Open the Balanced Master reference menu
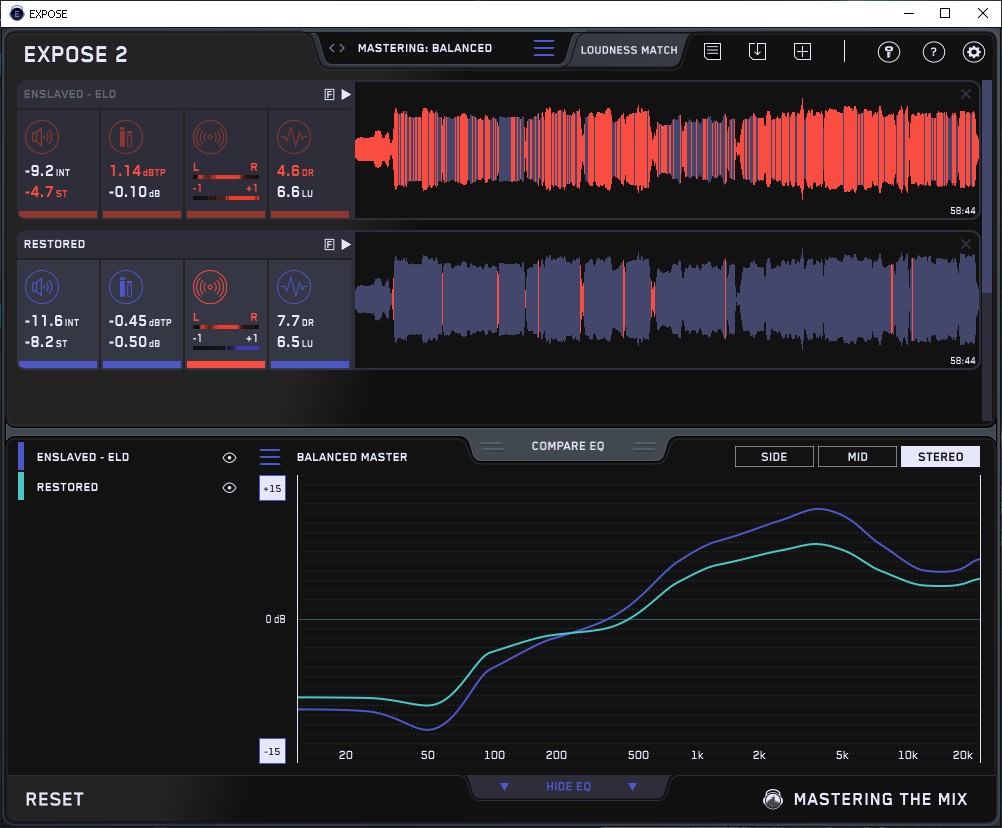Screen dimensions: 1002x828 click(x=270, y=457)
